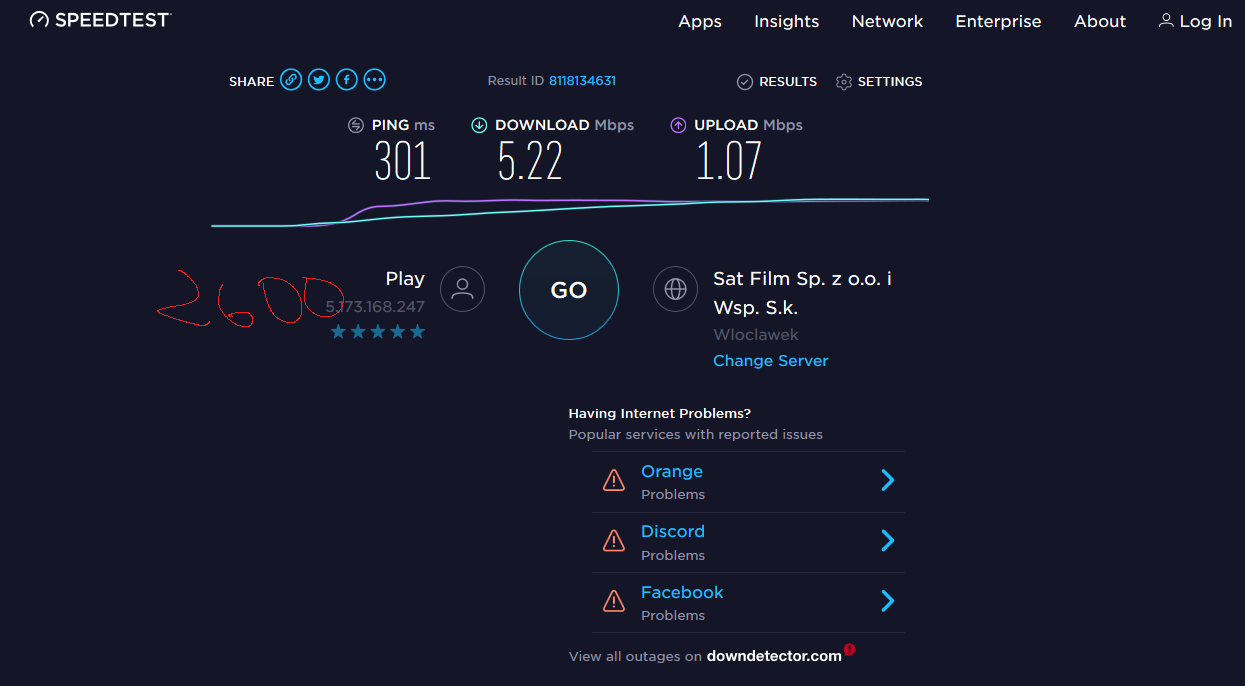Click the user profile icon beside Play

(462, 289)
